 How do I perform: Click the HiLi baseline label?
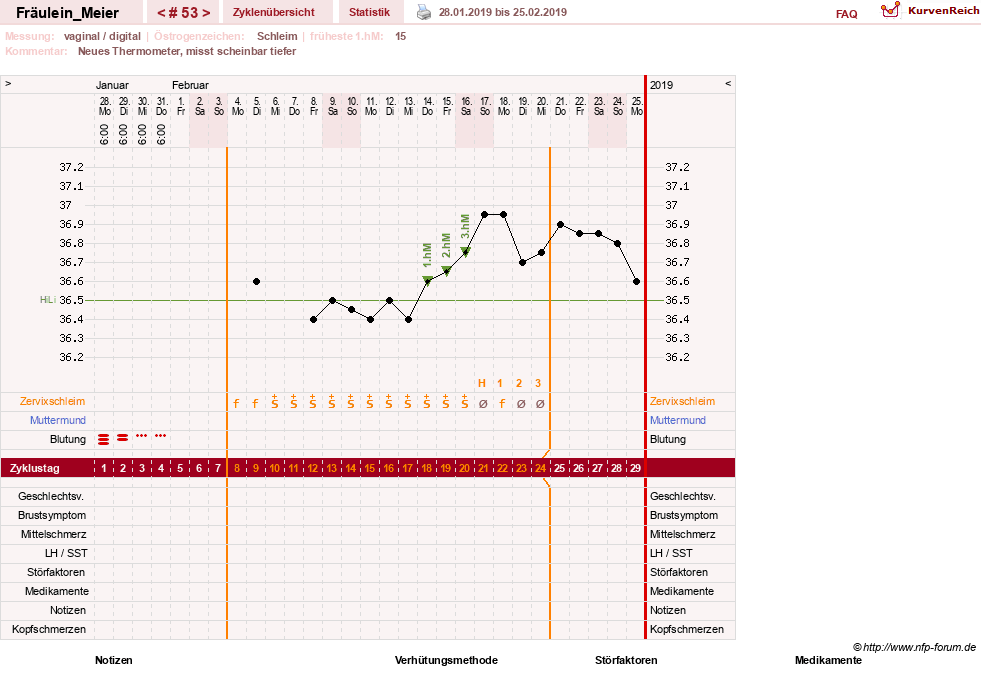[48, 300]
